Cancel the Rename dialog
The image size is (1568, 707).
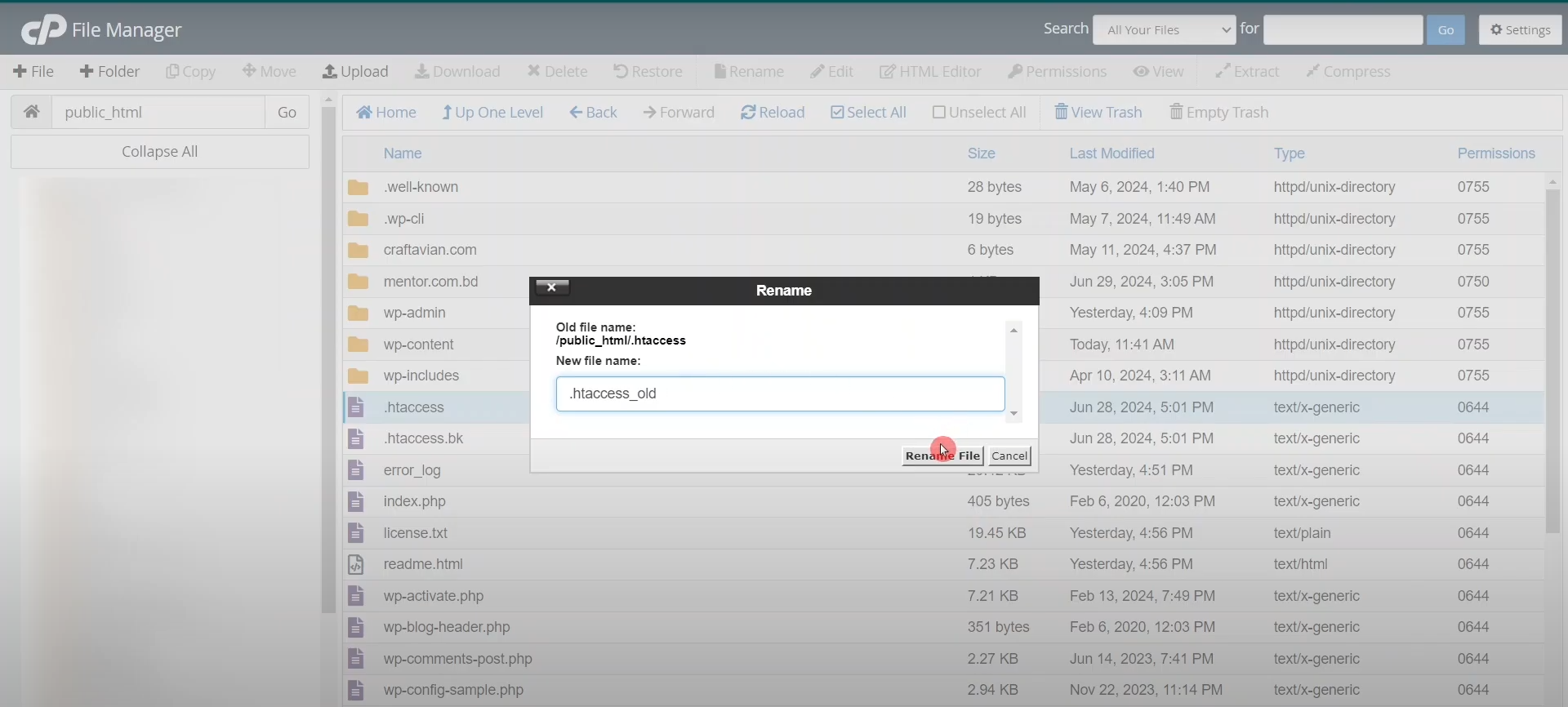[x=1009, y=456]
